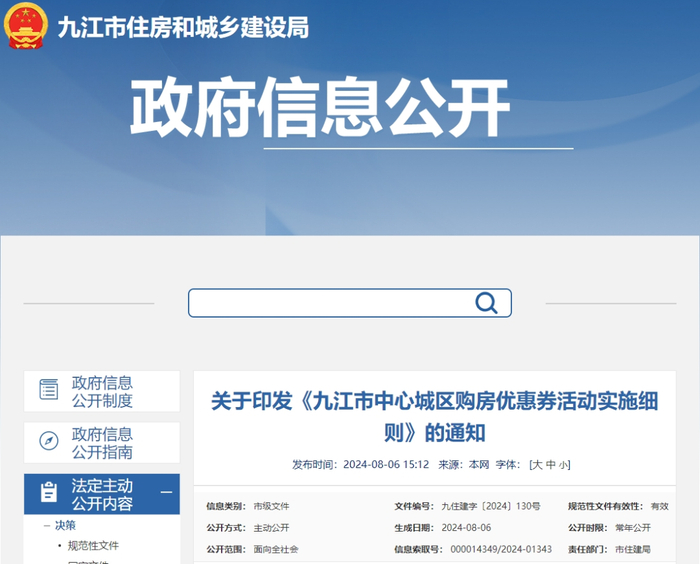Collapse the 法定主动公开内容 section via minus icon
Screen dimensions: 700x564
[167, 492]
